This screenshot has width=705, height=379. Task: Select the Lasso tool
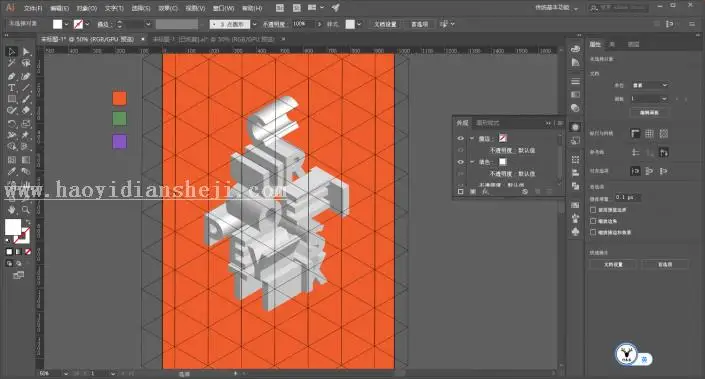pyautogui.click(x=26, y=63)
